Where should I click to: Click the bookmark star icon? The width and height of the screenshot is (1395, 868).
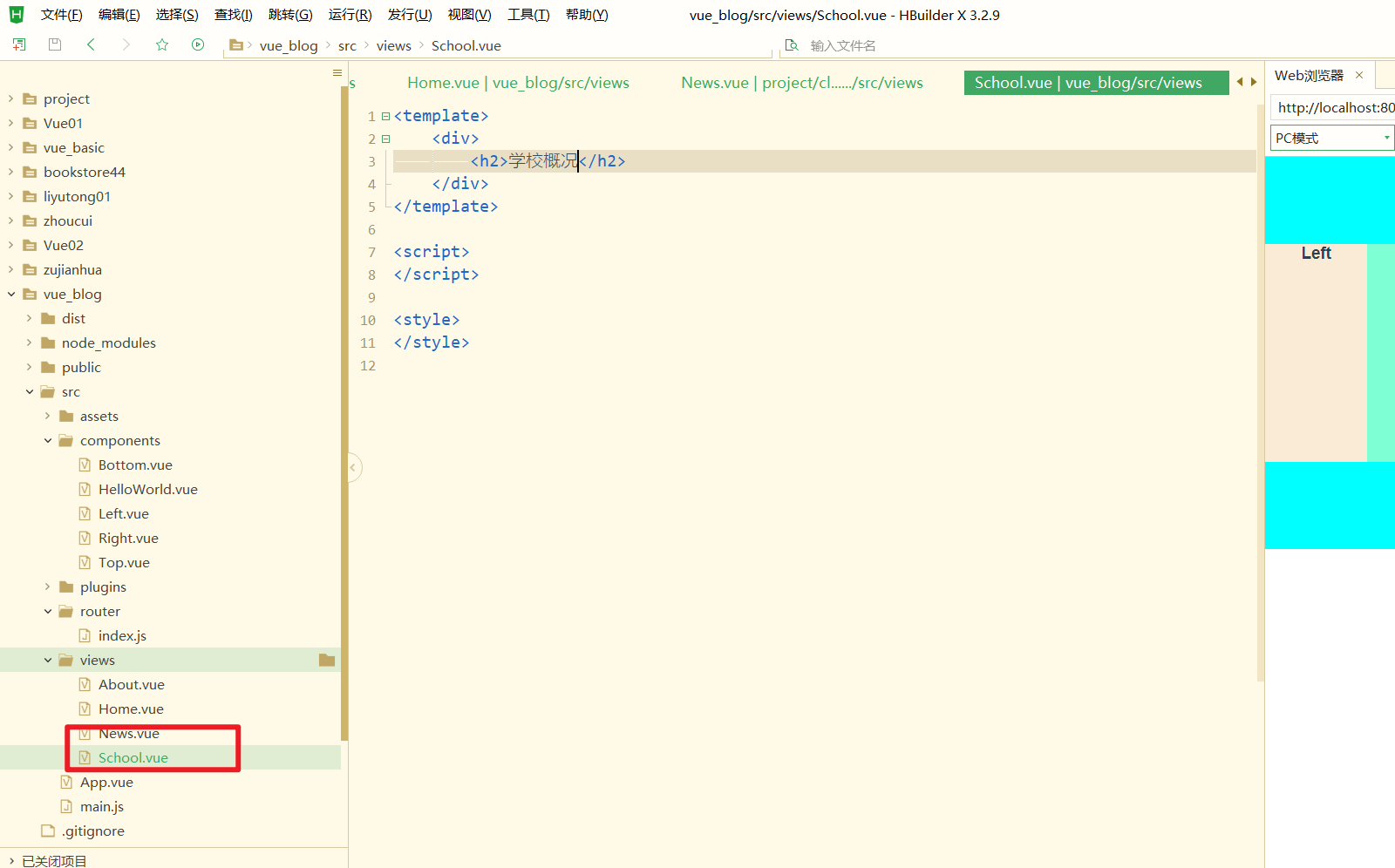(162, 44)
